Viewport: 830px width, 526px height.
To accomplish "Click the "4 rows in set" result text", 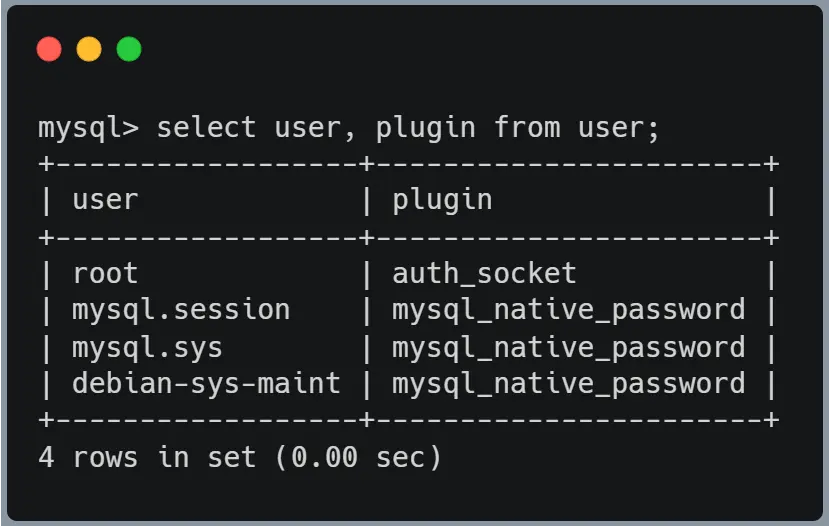I will click(x=147, y=457).
